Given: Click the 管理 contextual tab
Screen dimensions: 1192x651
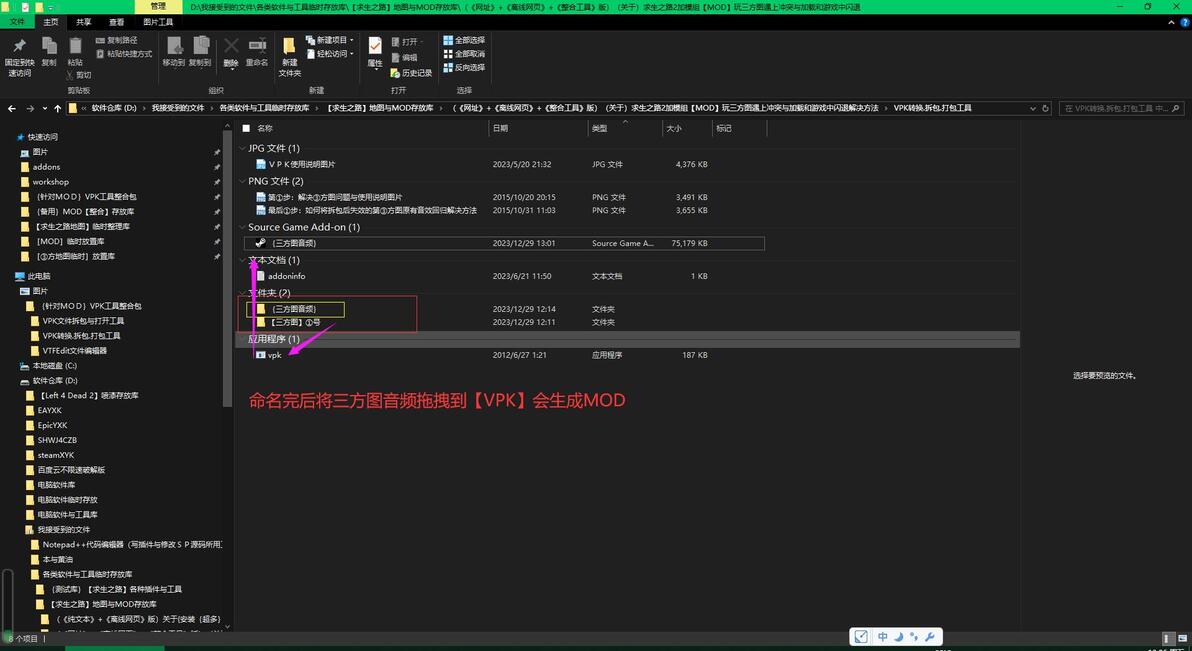Looking at the screenshot, I should click(x=158, y=6).
